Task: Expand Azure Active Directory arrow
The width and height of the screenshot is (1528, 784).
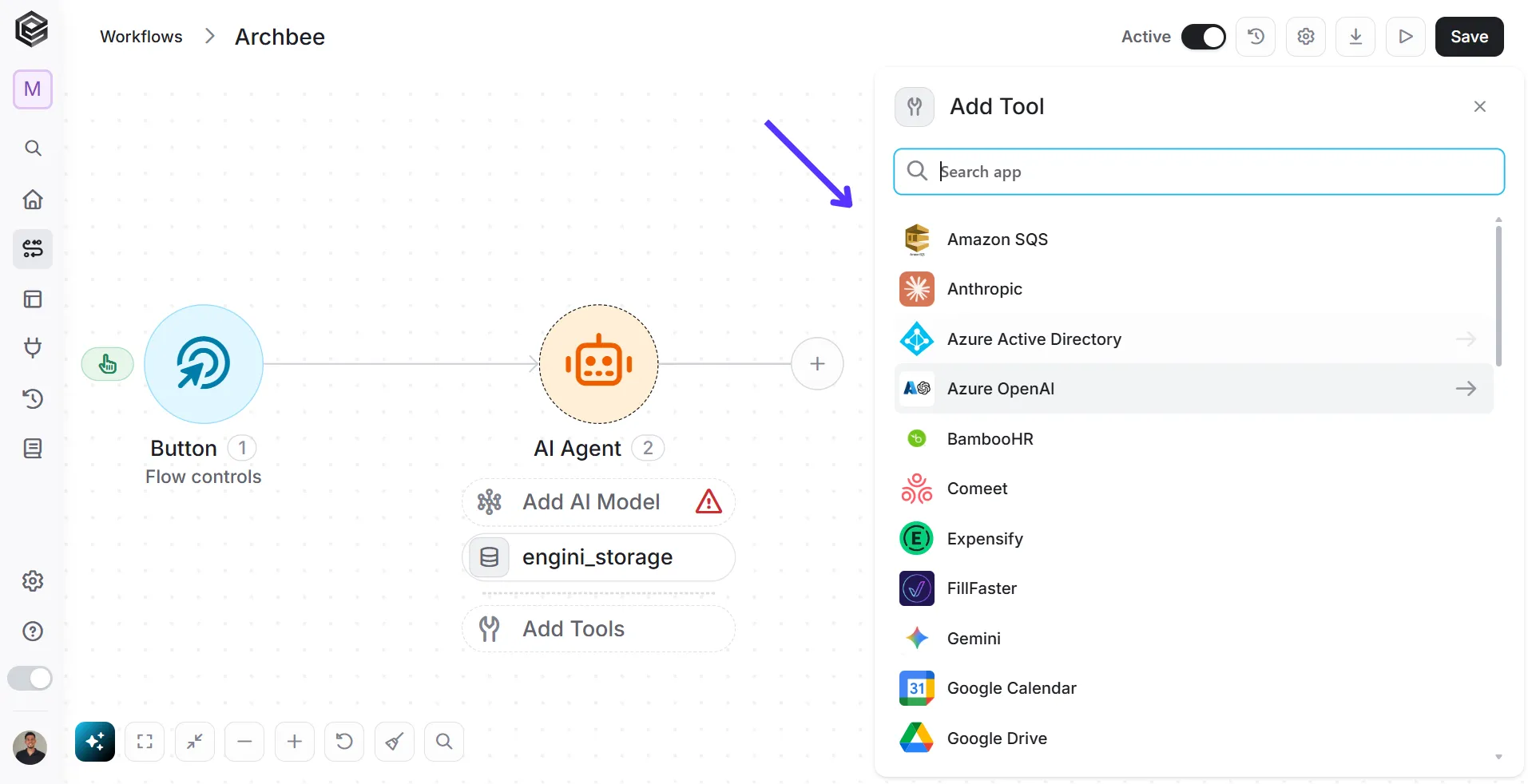Action: coord(1466,339)
